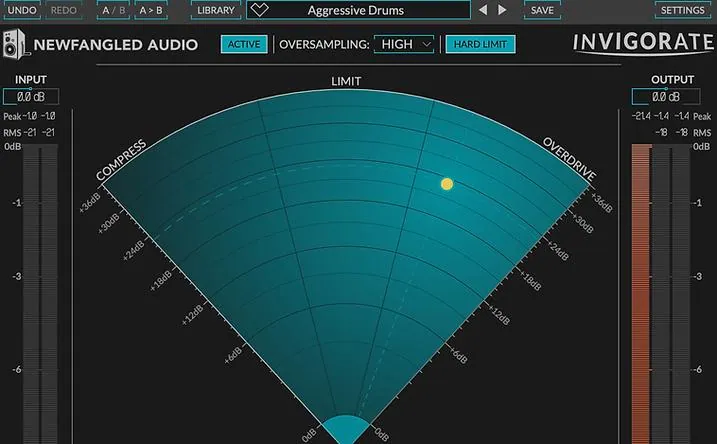Click the UNDO button
Image resolution: width=717 pixels, height=444 pixels.
coord(22,11)
